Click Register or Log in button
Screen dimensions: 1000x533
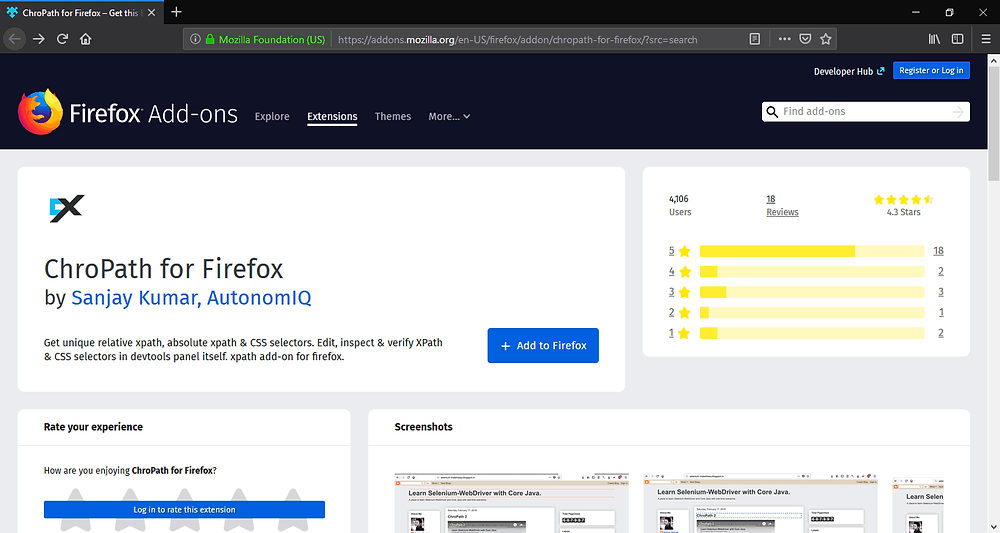(931, 71)
